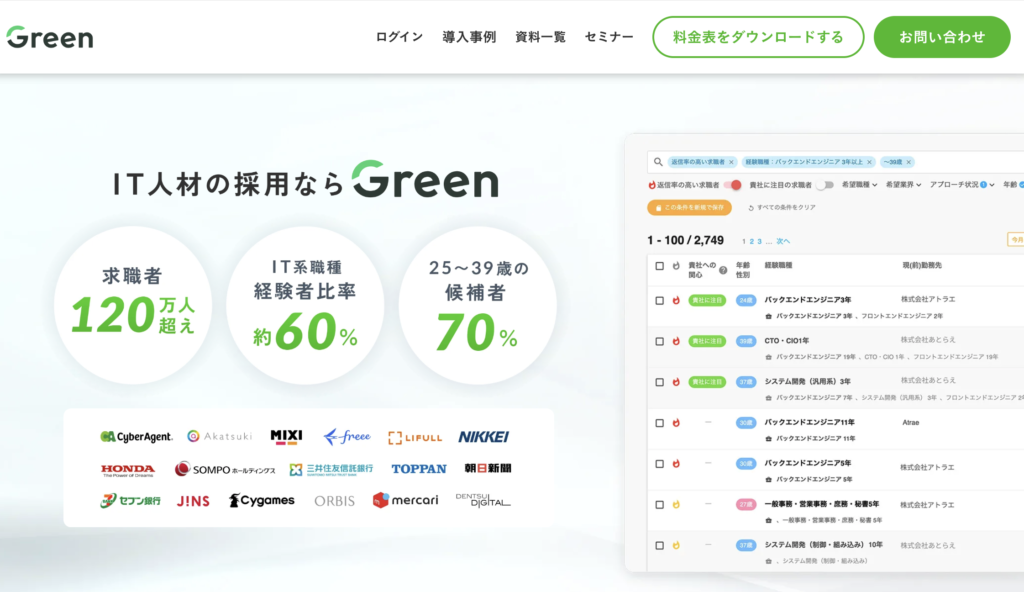1024x592 pixels.
Task: Click 1 - 100 / 2,749 result count
Action: [685, 240]
